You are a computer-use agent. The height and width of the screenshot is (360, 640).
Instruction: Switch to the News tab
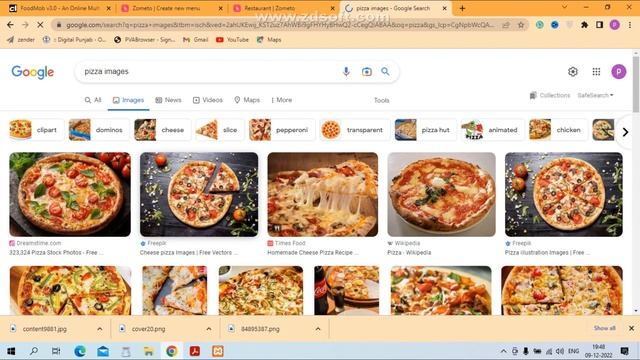click(168, 100)
